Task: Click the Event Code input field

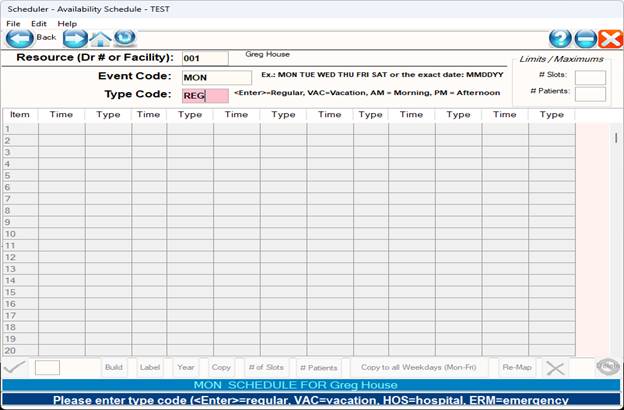Action: [x=216, y=77]
